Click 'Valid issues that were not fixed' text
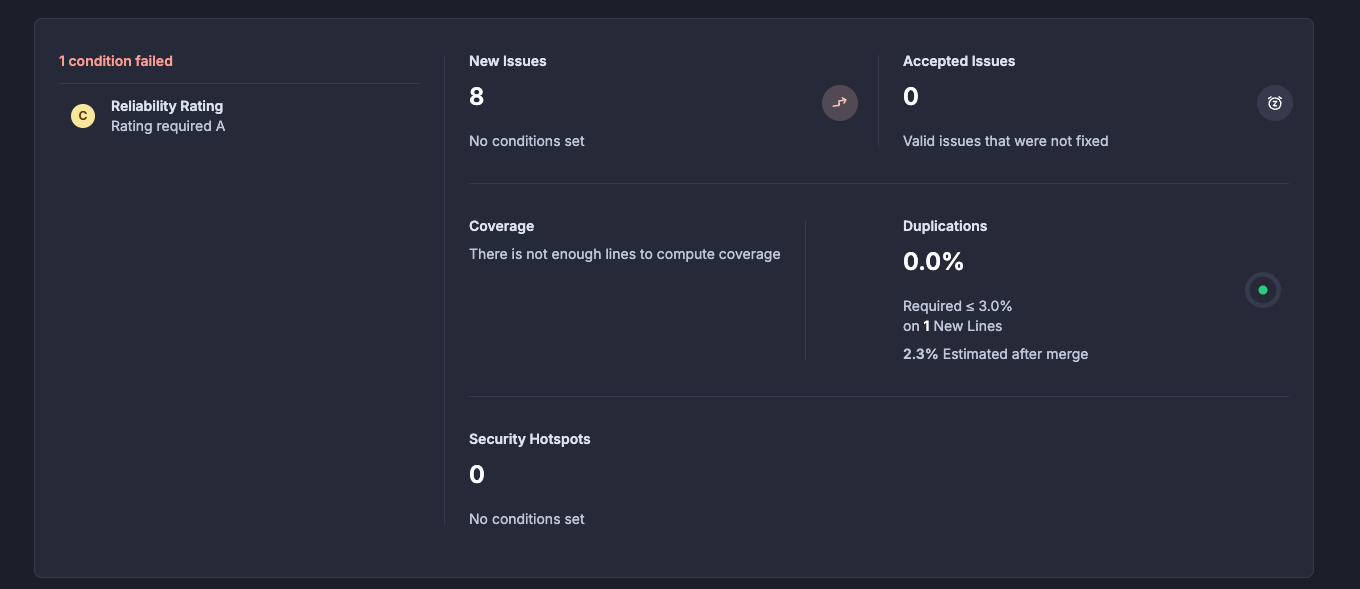 [1005, 141]
